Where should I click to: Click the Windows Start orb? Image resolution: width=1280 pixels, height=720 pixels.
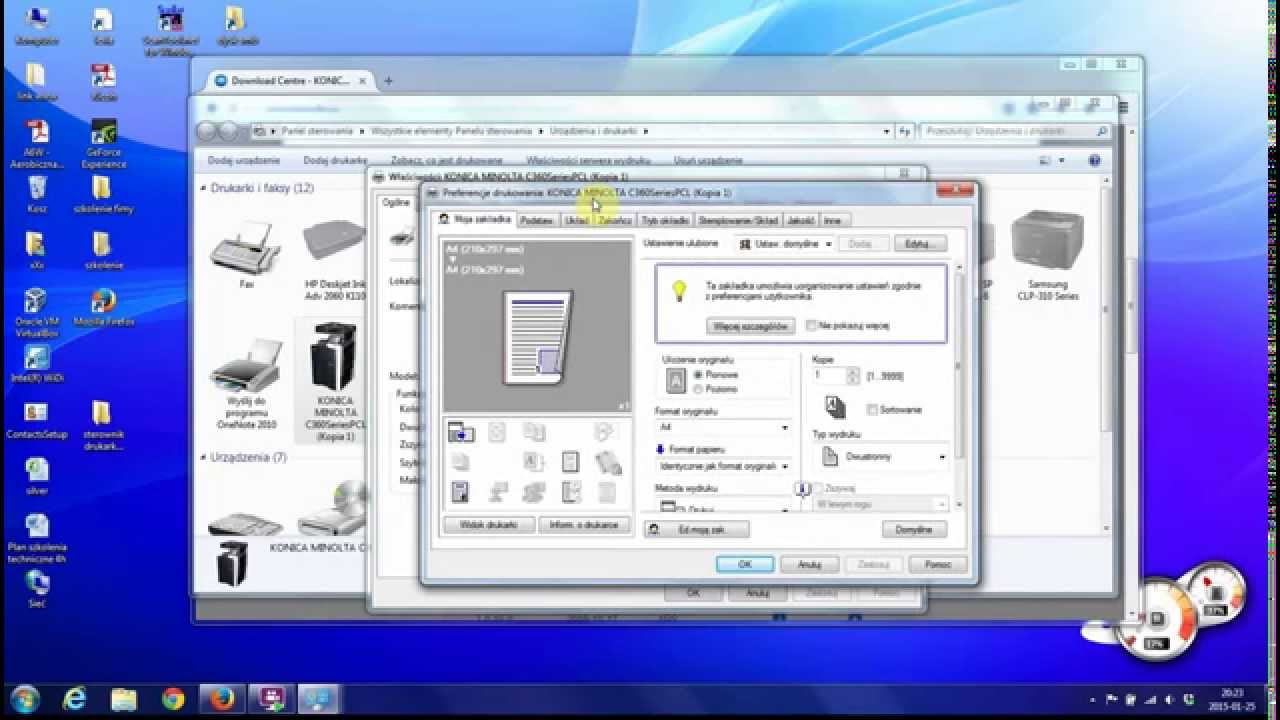click(x=24, y=697)
